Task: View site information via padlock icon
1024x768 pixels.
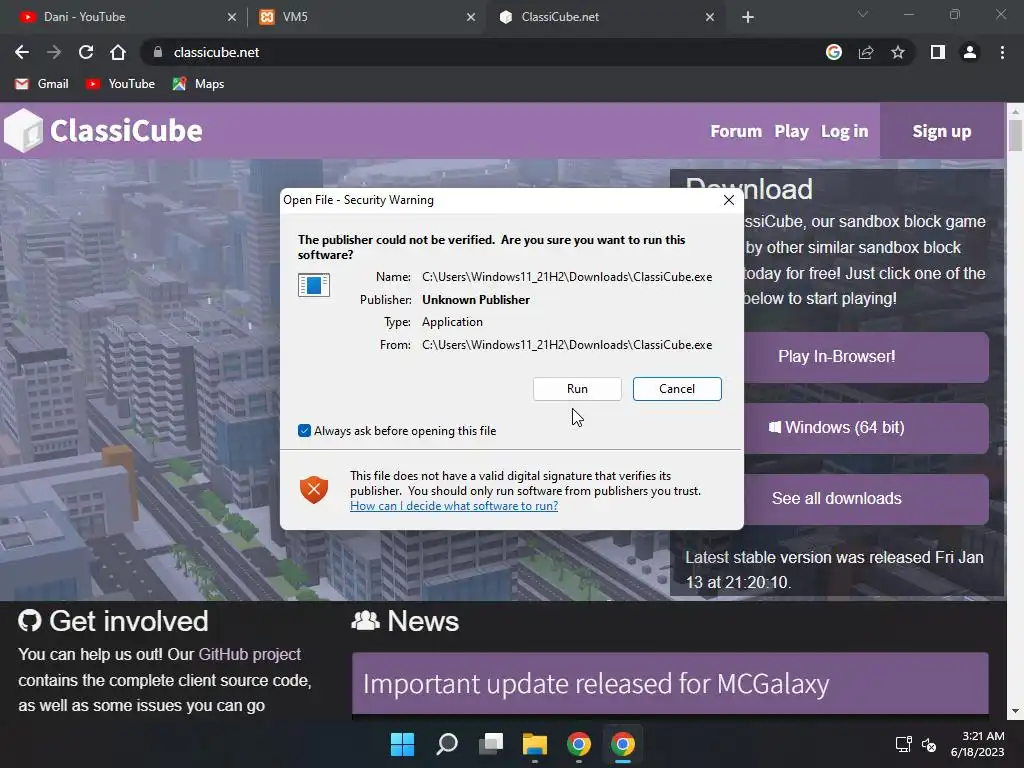Action: [x=157, y=52]
